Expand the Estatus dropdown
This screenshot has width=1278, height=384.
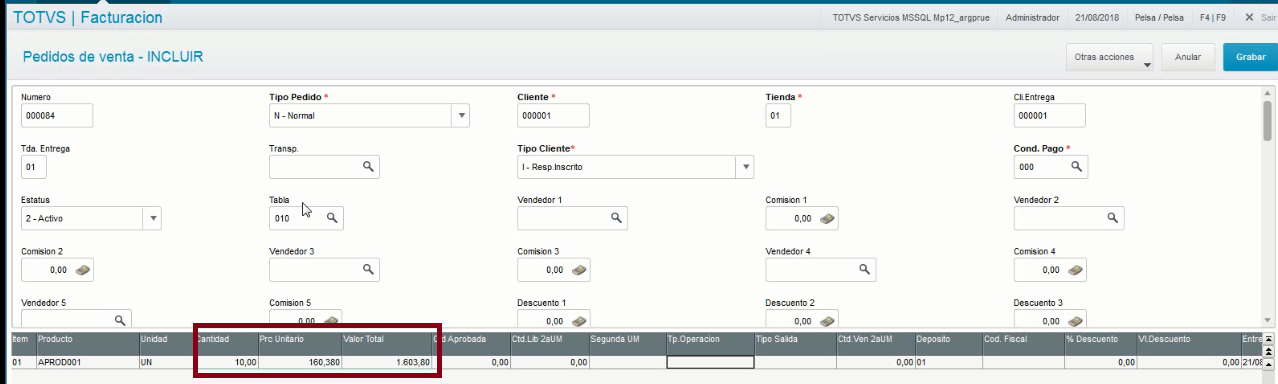tap(152, 217)
